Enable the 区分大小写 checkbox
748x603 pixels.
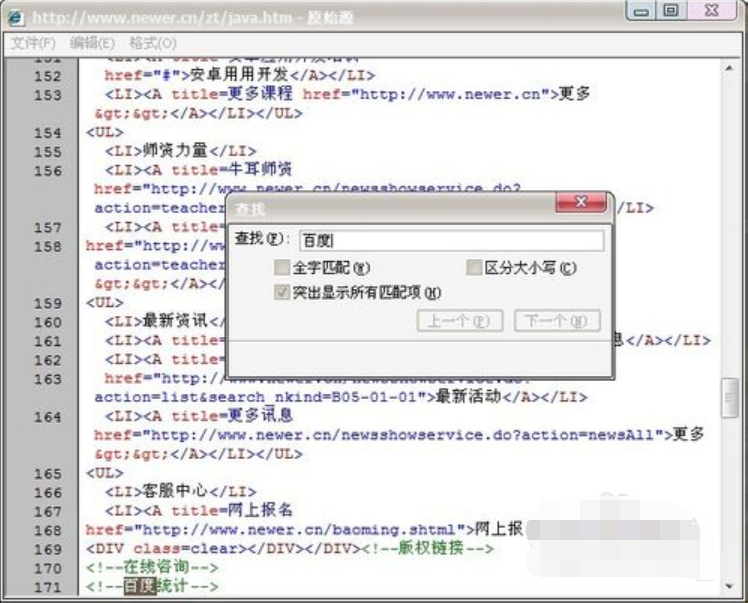[475, 268]
